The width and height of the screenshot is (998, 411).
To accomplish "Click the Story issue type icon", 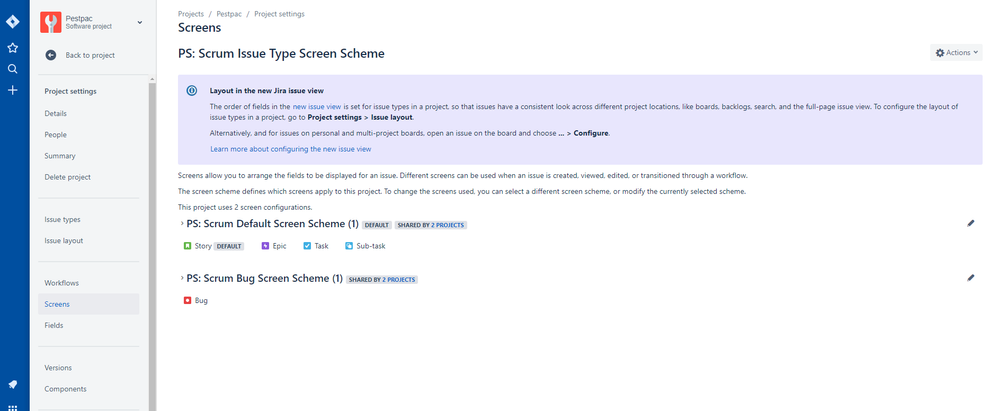I will [187, 246].
